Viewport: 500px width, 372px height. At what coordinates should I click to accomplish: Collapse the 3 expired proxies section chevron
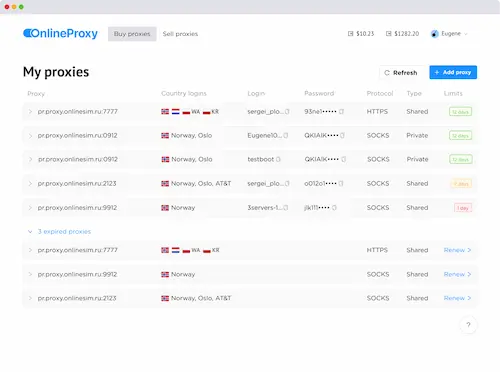coord(30,231)
